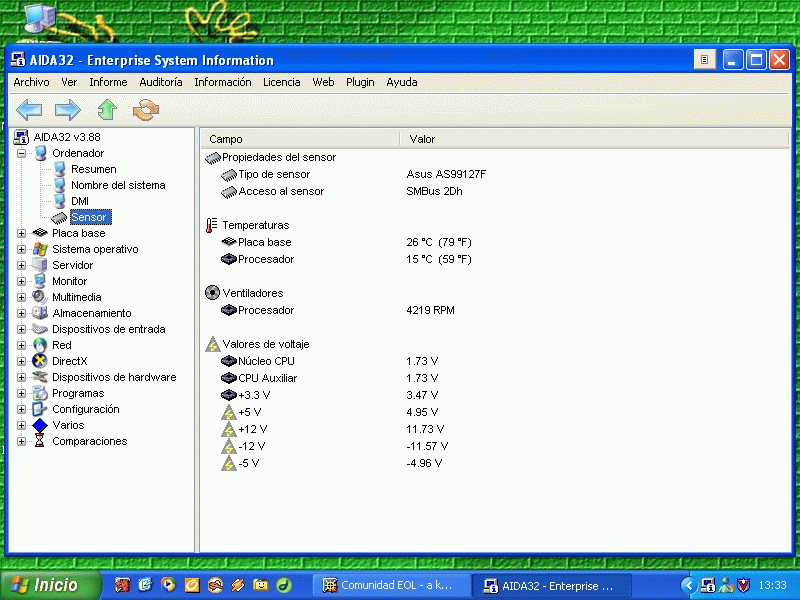Expand the Placa base tree node
Image resolution: width=800 pixels, height=600 pixels.
(22, 233)
